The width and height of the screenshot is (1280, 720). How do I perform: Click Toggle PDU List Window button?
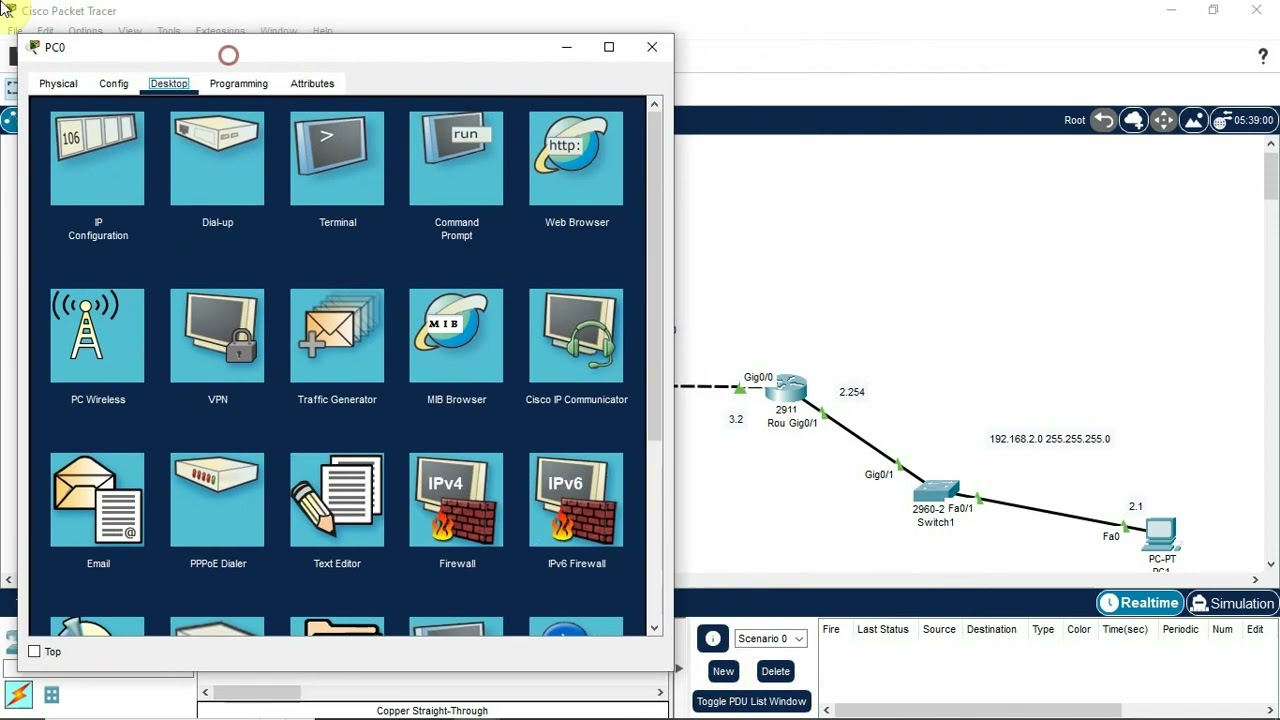click(x=751, y=701)
